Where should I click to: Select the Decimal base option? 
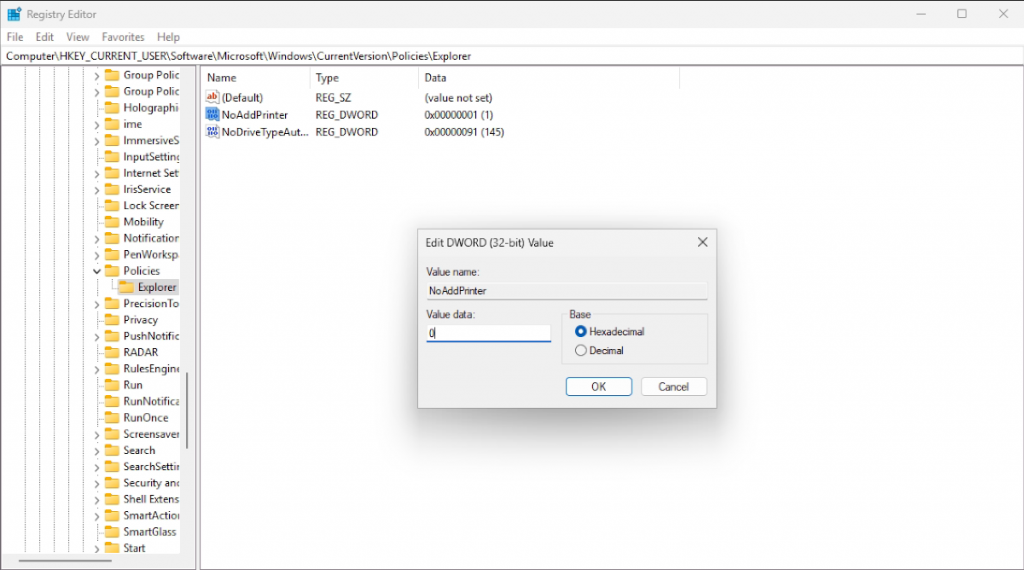pyautogui.click(x=581, y=351)
